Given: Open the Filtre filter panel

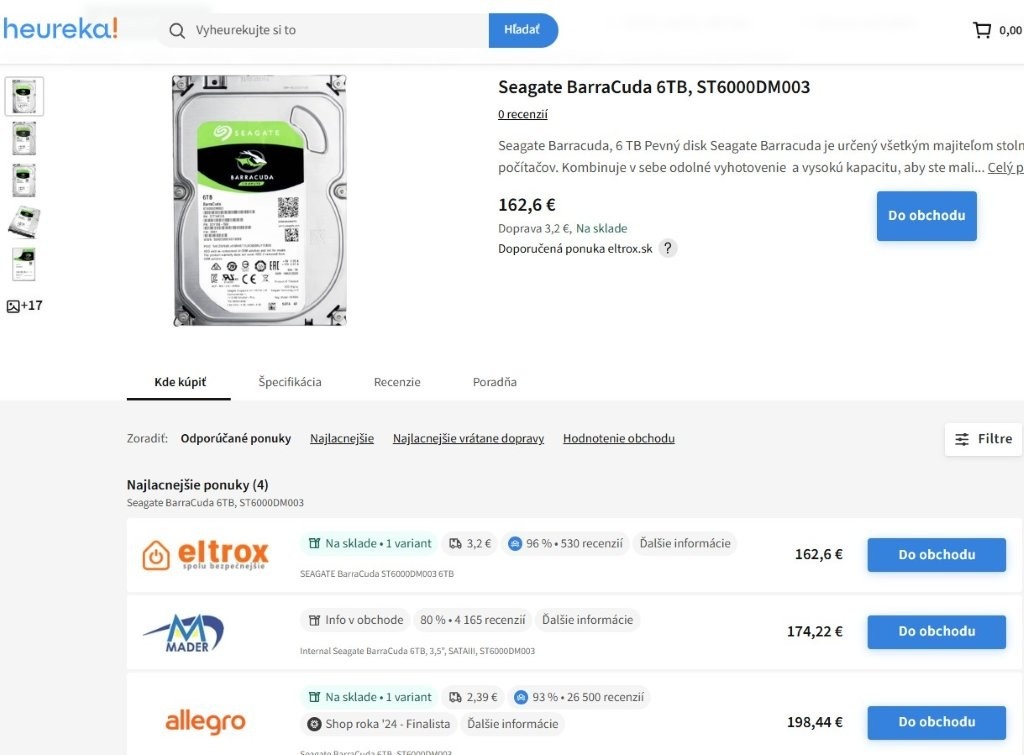Looking at the screenshot, I should (983, 439).
